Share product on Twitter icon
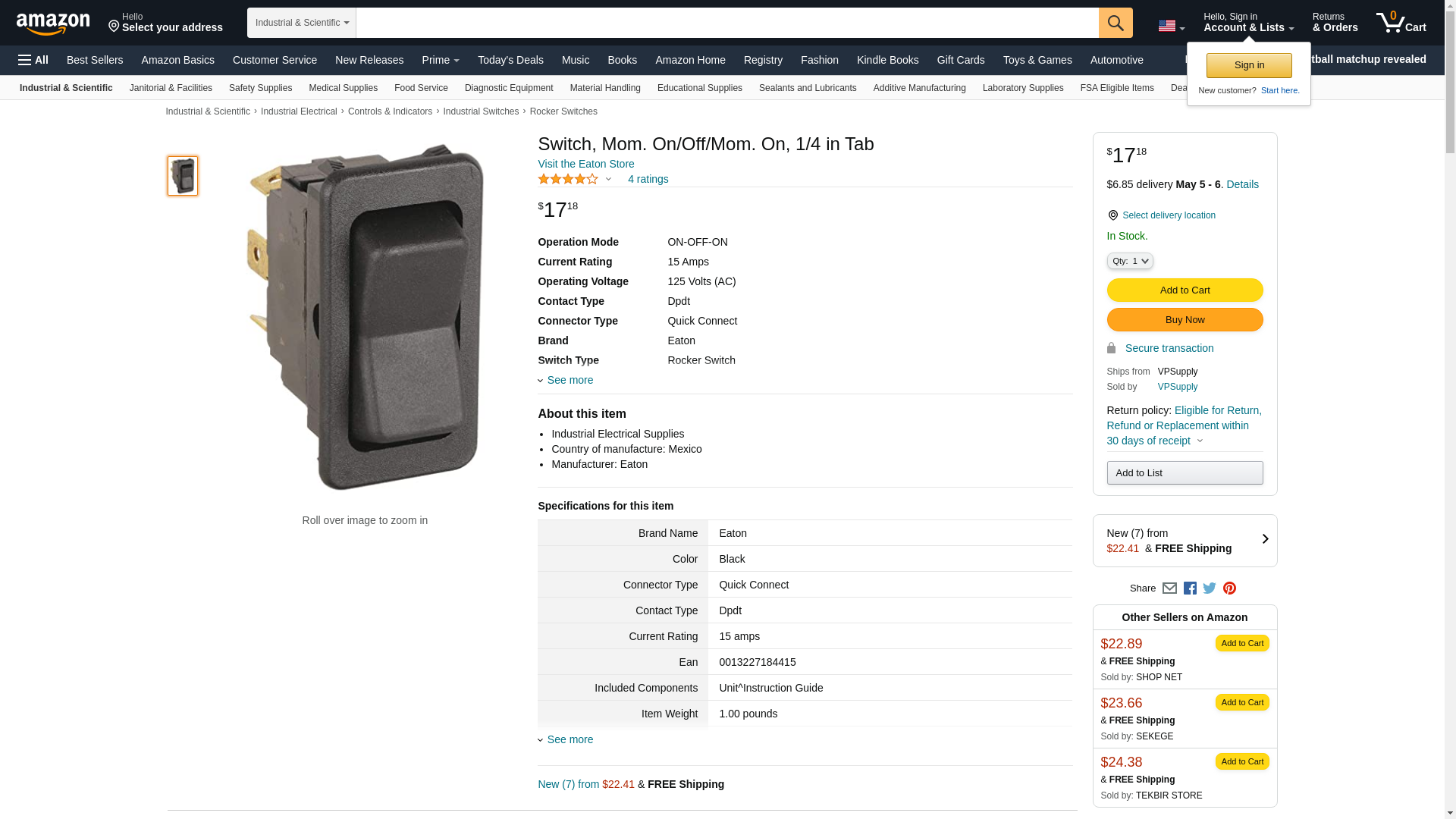The height and width of the screenshot is (819, 1456). 1209,588
